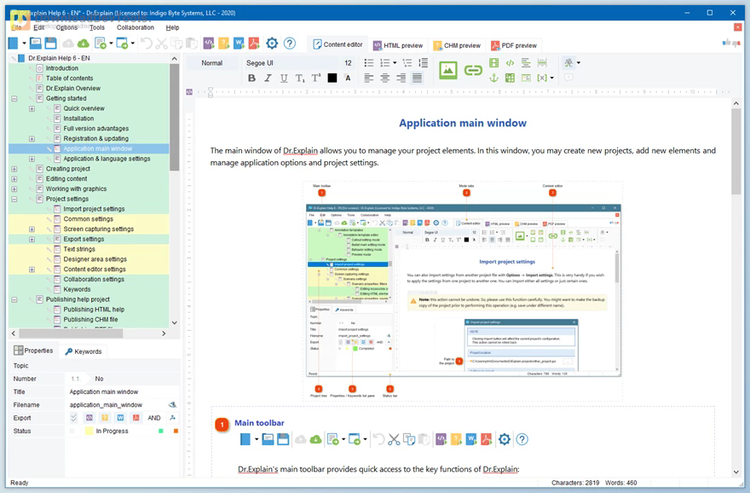
Task: Click the green cloud download icon
Action: click(x=83, y=44)
